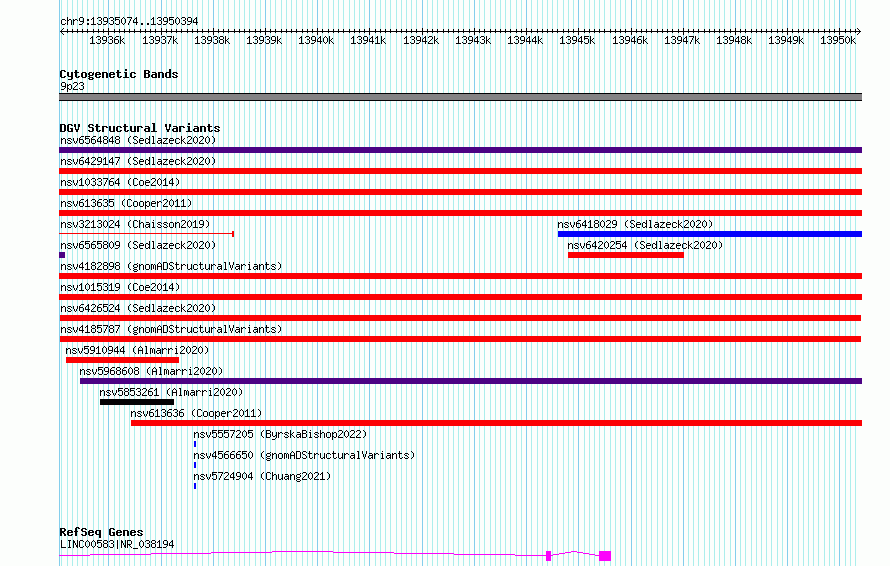Click the tiny blue nsv5557205 marker
This screenshot has height=566, width=890.
(195, 444)
